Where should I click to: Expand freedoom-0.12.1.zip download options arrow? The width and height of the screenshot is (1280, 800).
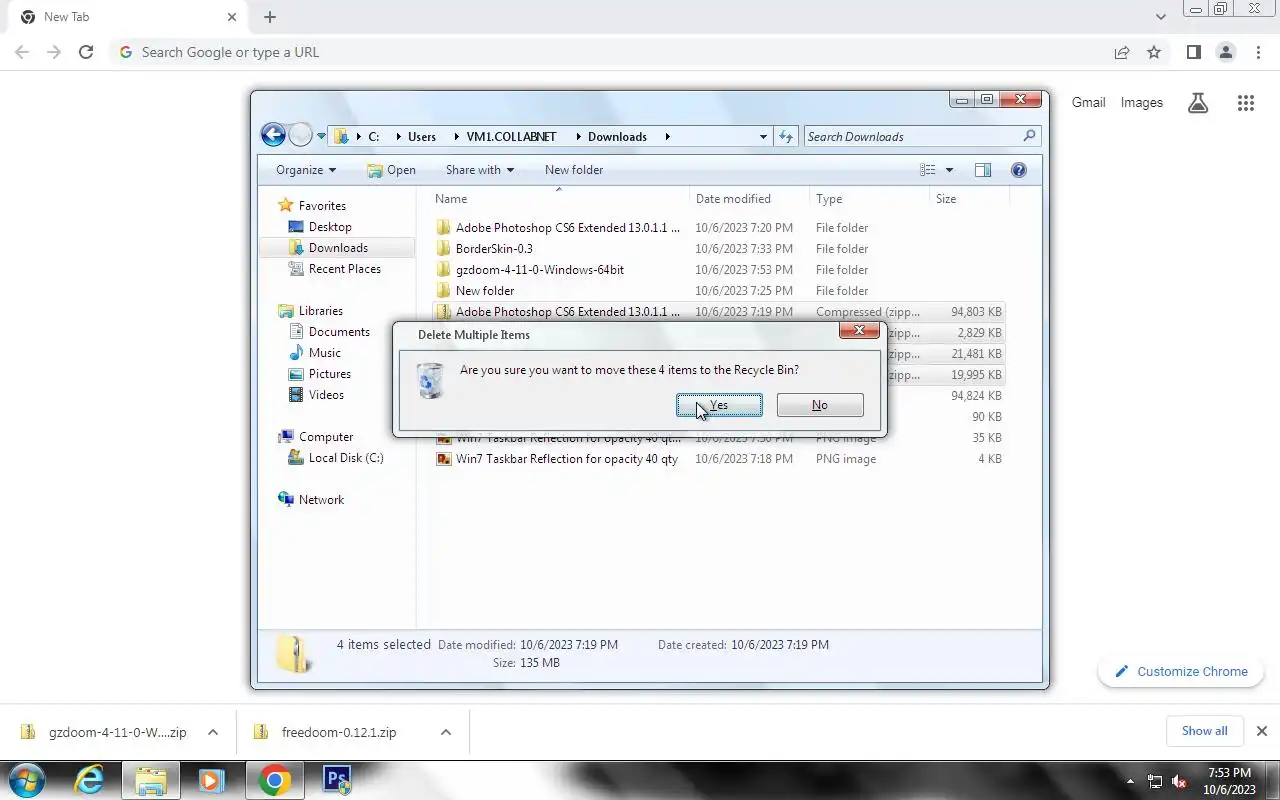tap(445, 732)
